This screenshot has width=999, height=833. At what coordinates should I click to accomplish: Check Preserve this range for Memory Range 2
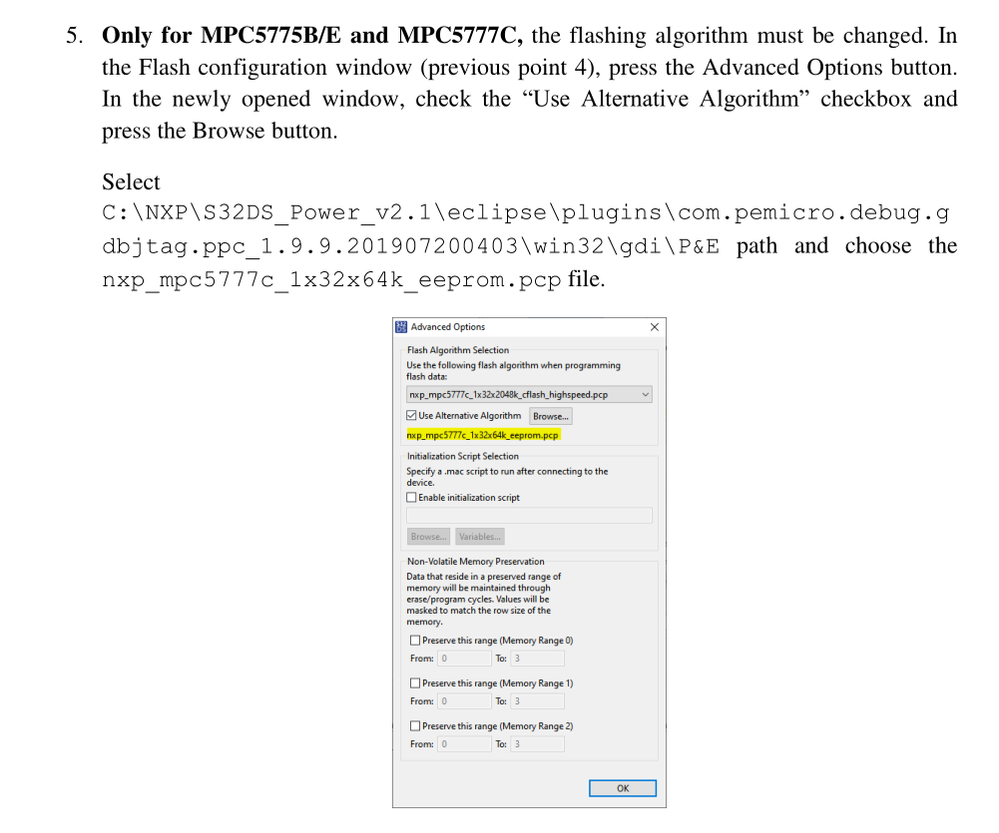415,726
